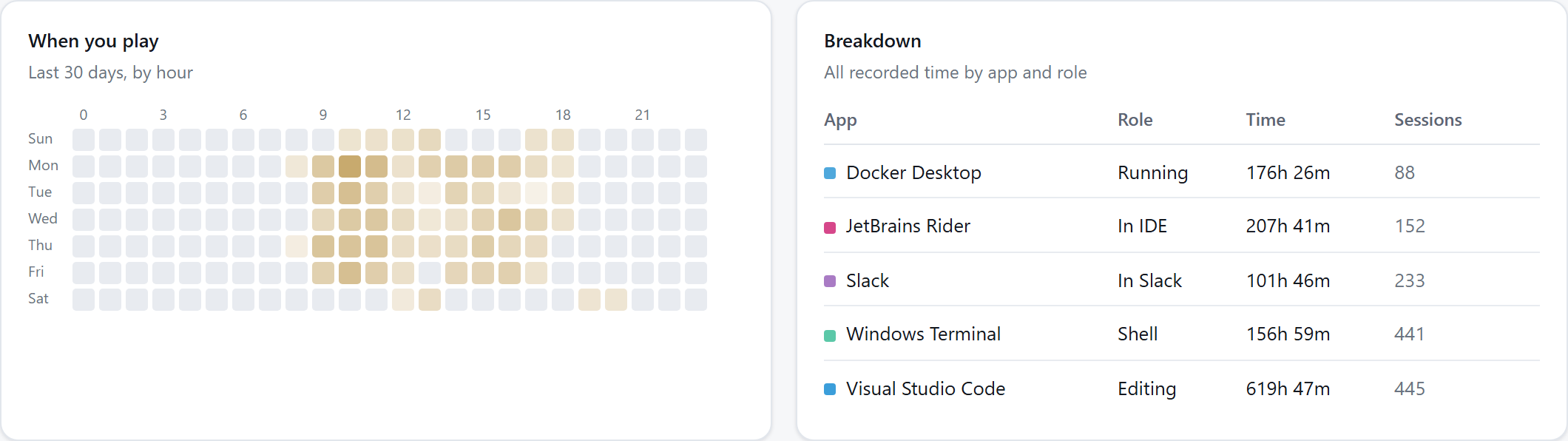Click the Saturday hour 23 heatmap cell
The height and width of the screenshot is (441, 1568).
[696, 300]
